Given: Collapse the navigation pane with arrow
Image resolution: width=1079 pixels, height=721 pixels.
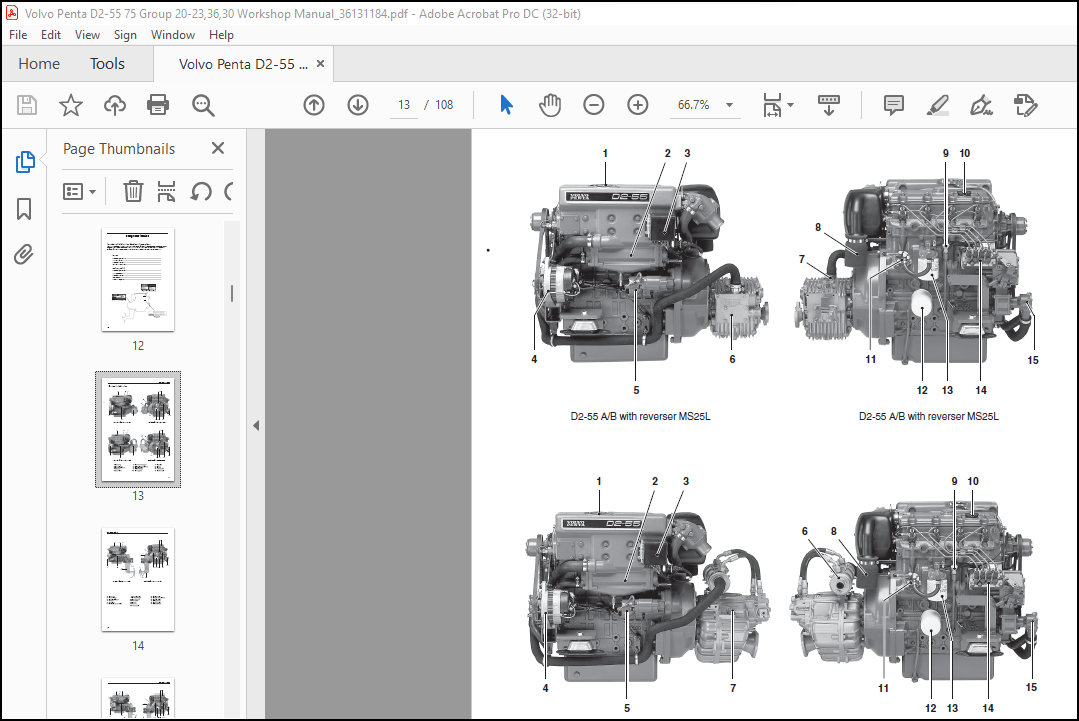Looking at the screenshot, I should pyautogui.click(x=256, y=425).
